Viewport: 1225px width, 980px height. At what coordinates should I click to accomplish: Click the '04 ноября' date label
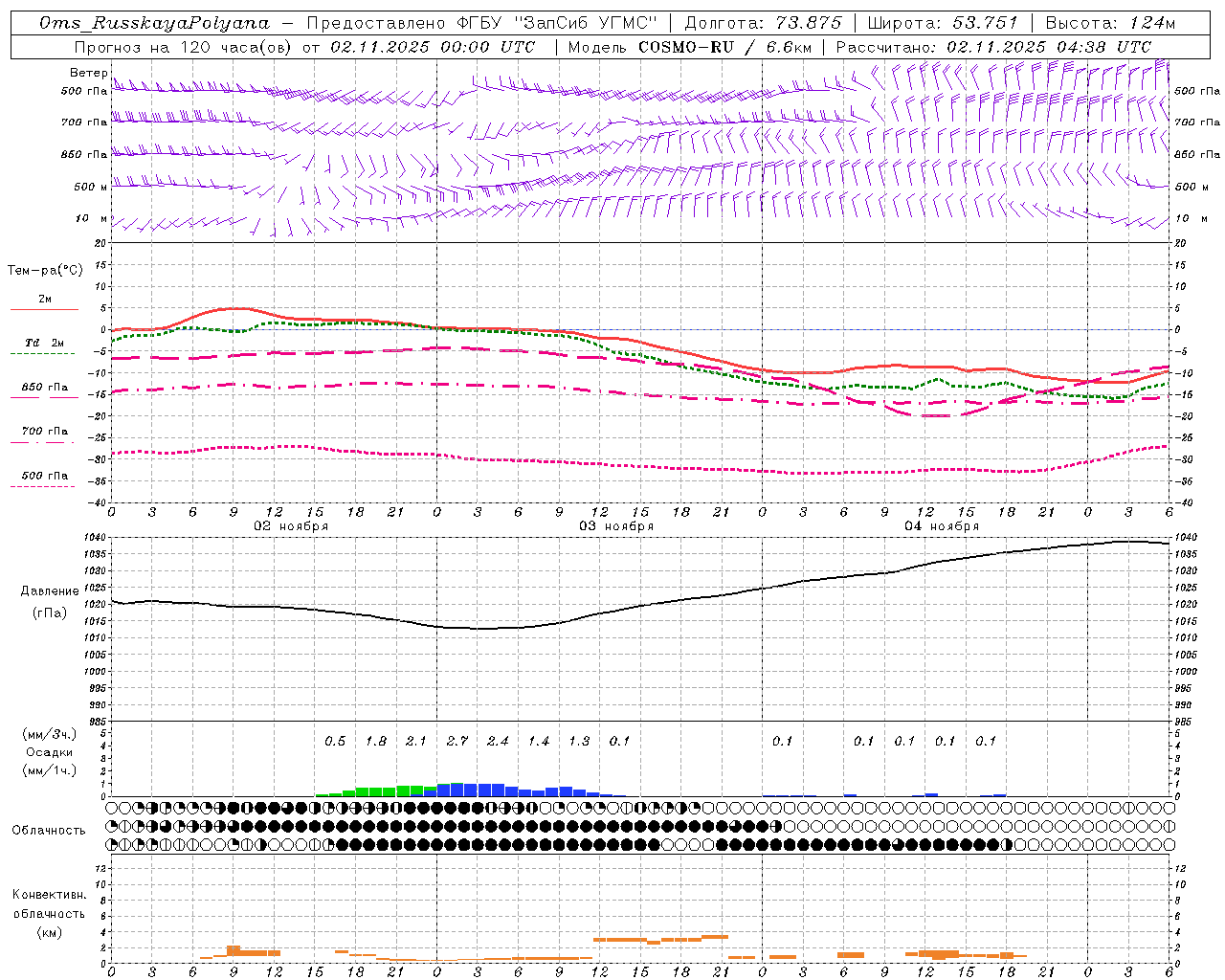coord(942,525)
